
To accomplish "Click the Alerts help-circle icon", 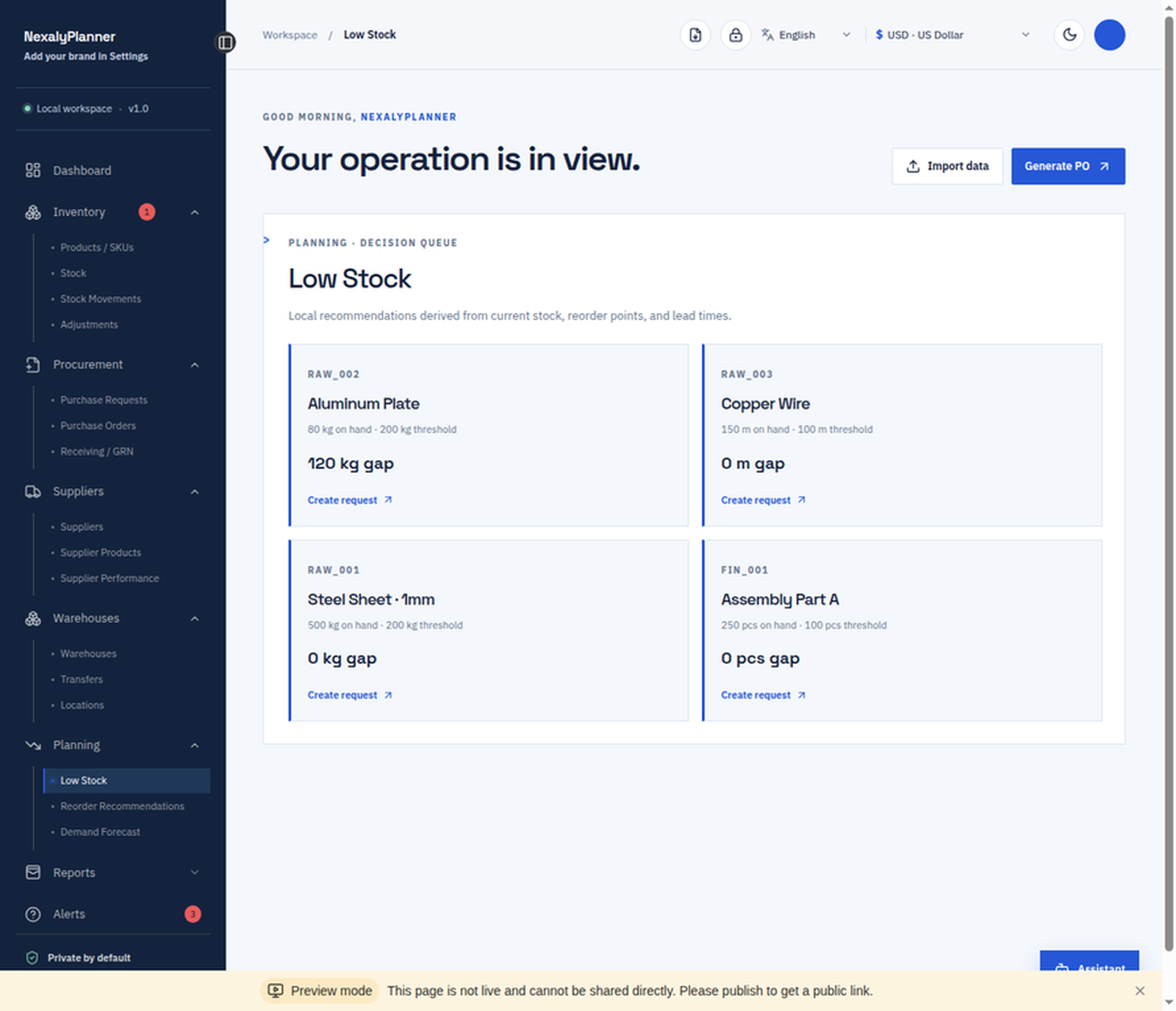I will 33,914.
